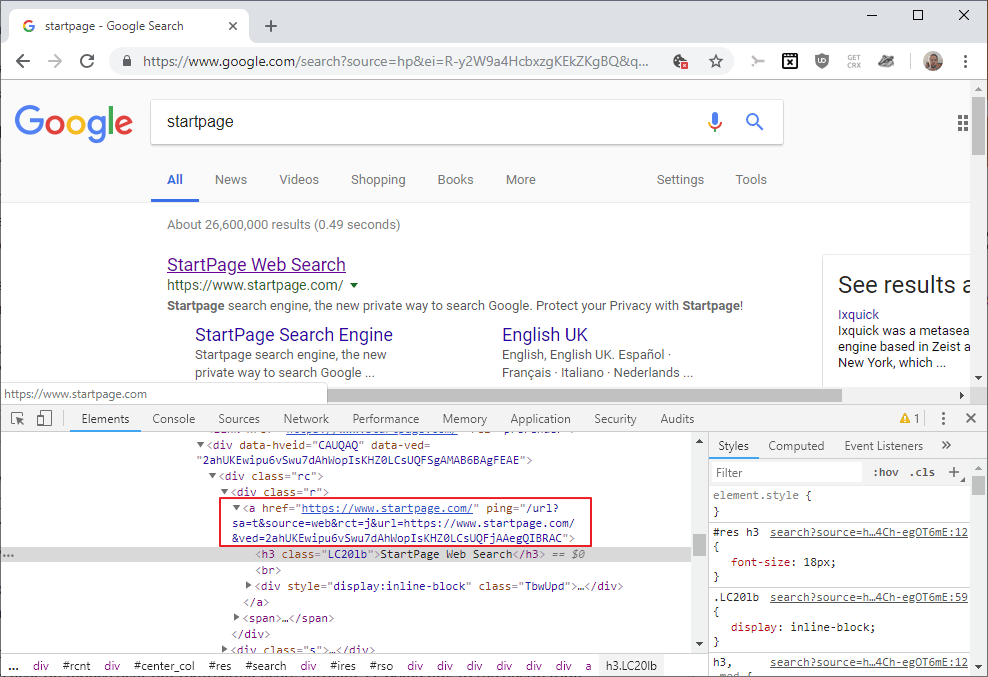The height and width of the screenshot is (677, 988).
Task: Collapse the data-hveid CAUQAQ div node
Action: (x=201, y=445)
